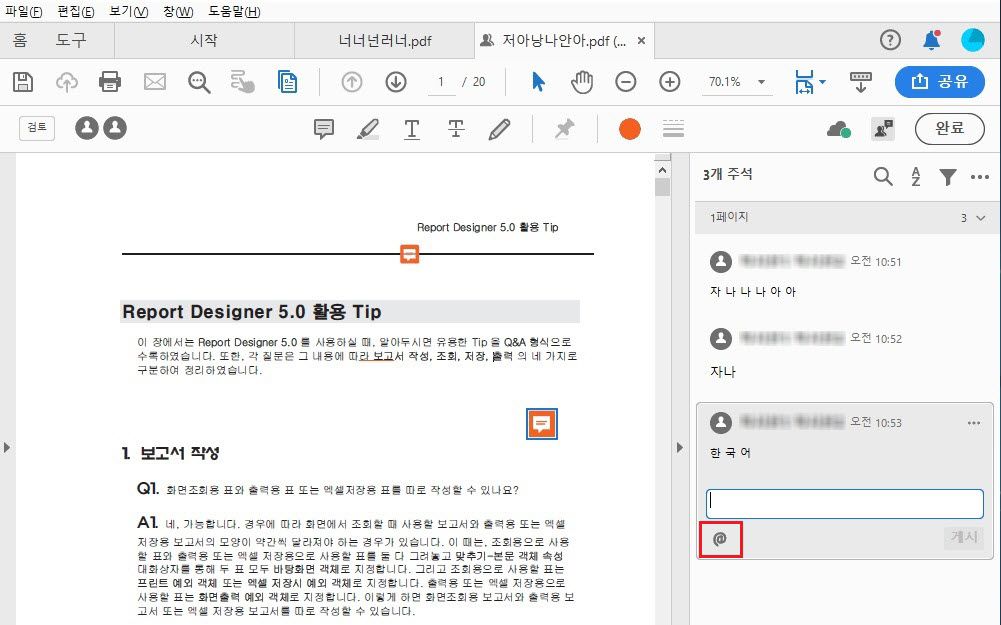The width and height of the screenshot is (1001, 625).
Task: Select the Highlighter annotation tool
Action: coord(366,128)
